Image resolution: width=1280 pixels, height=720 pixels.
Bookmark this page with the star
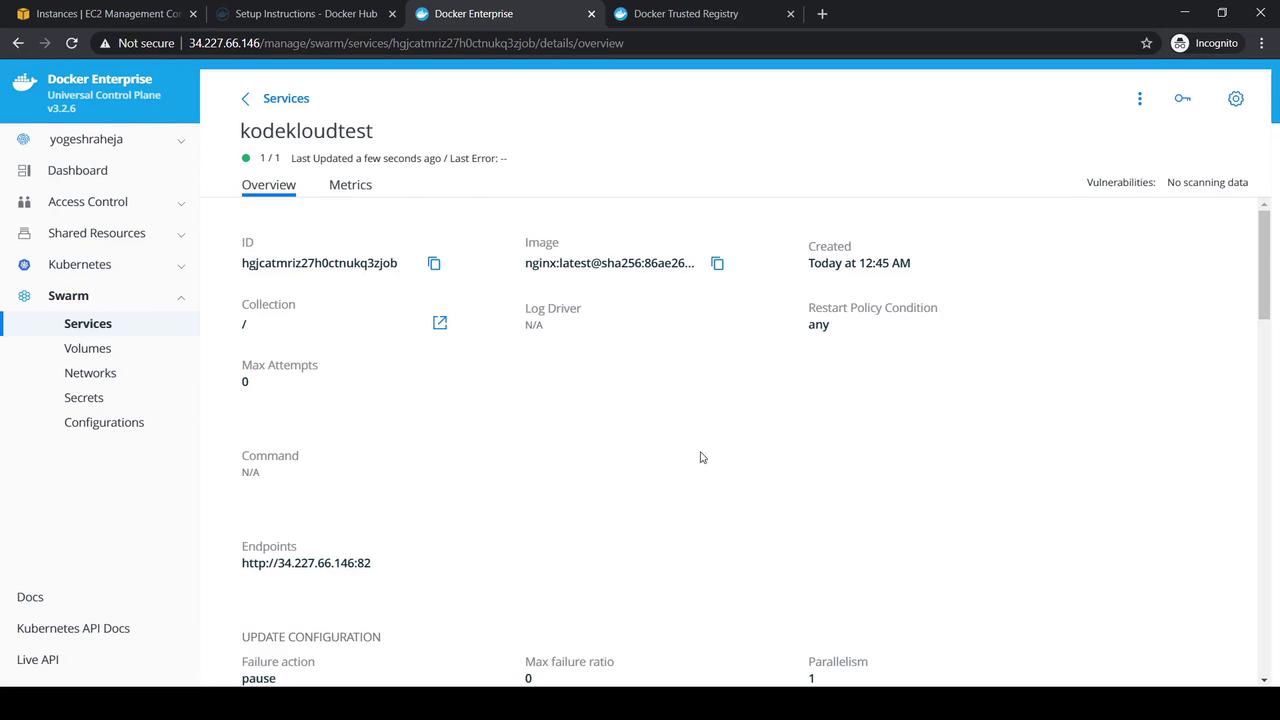1146,43
